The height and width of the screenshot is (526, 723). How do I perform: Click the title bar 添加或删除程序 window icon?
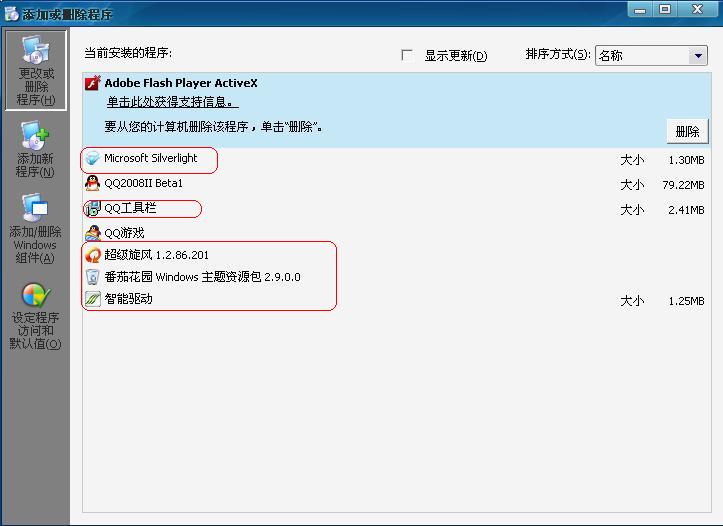coord(12,14)
